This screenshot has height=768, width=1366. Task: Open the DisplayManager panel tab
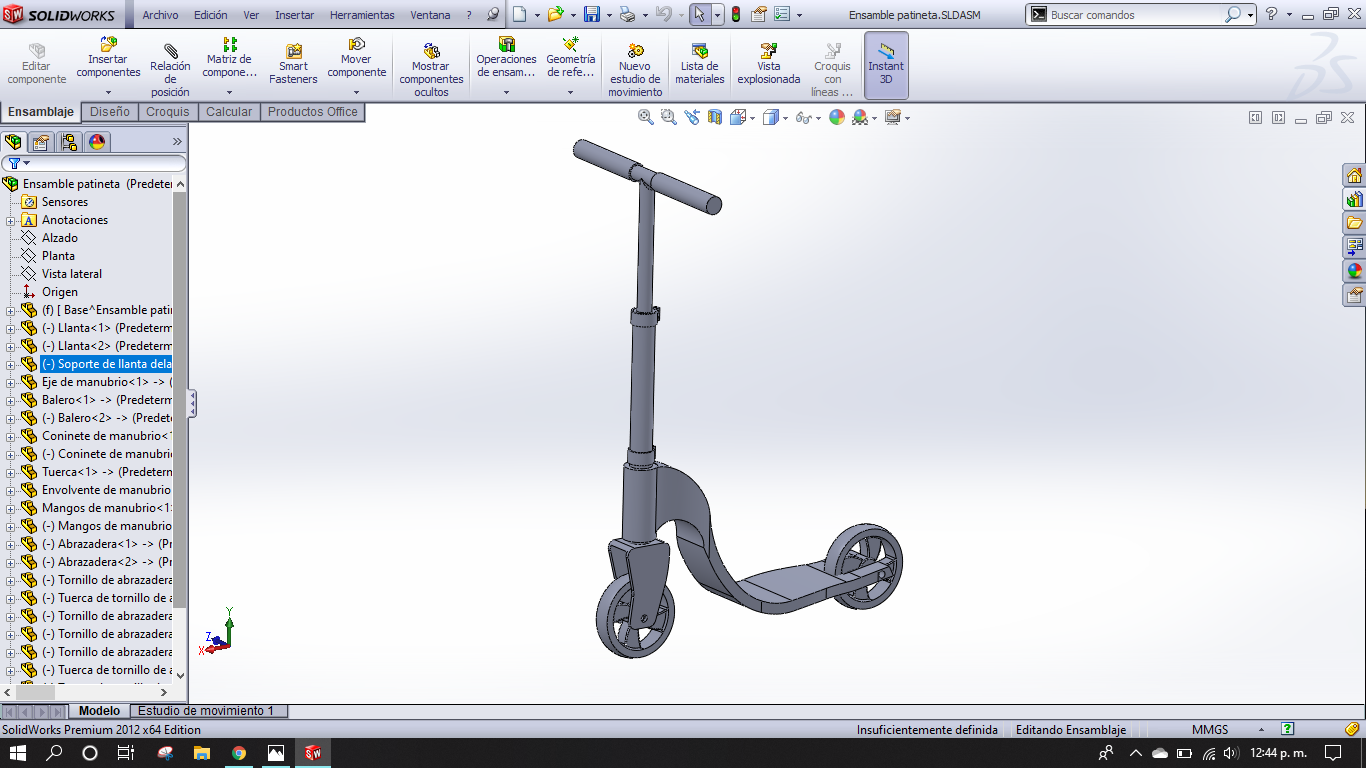(x=97, y=142)
